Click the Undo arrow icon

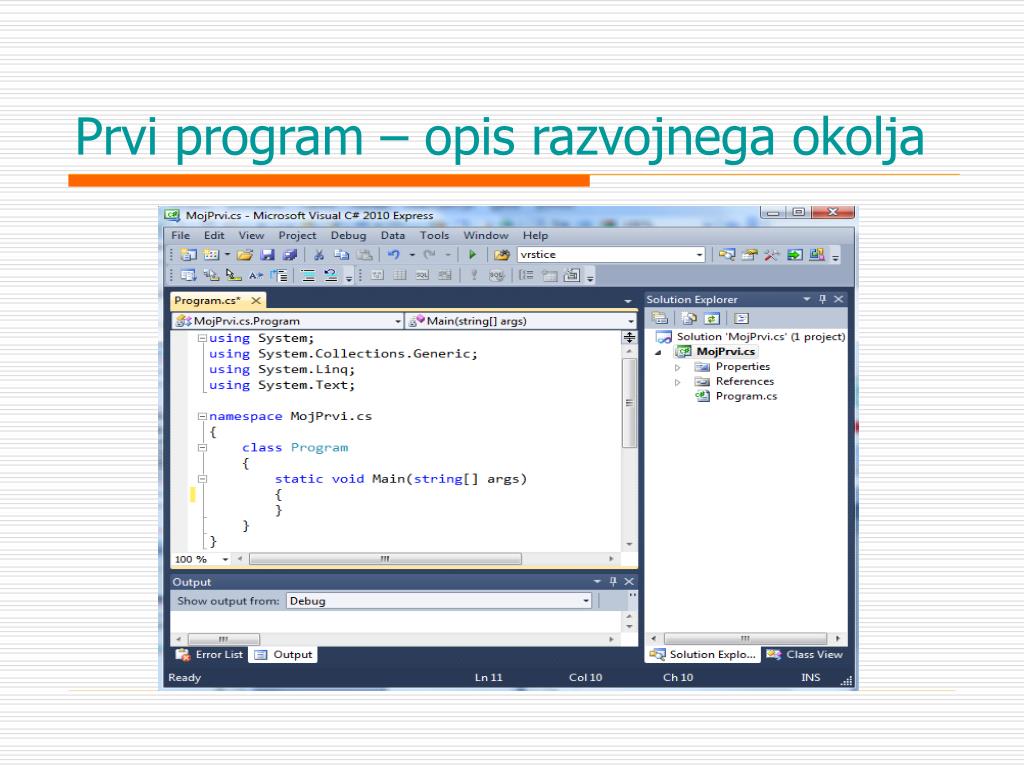tap(394, 255)
